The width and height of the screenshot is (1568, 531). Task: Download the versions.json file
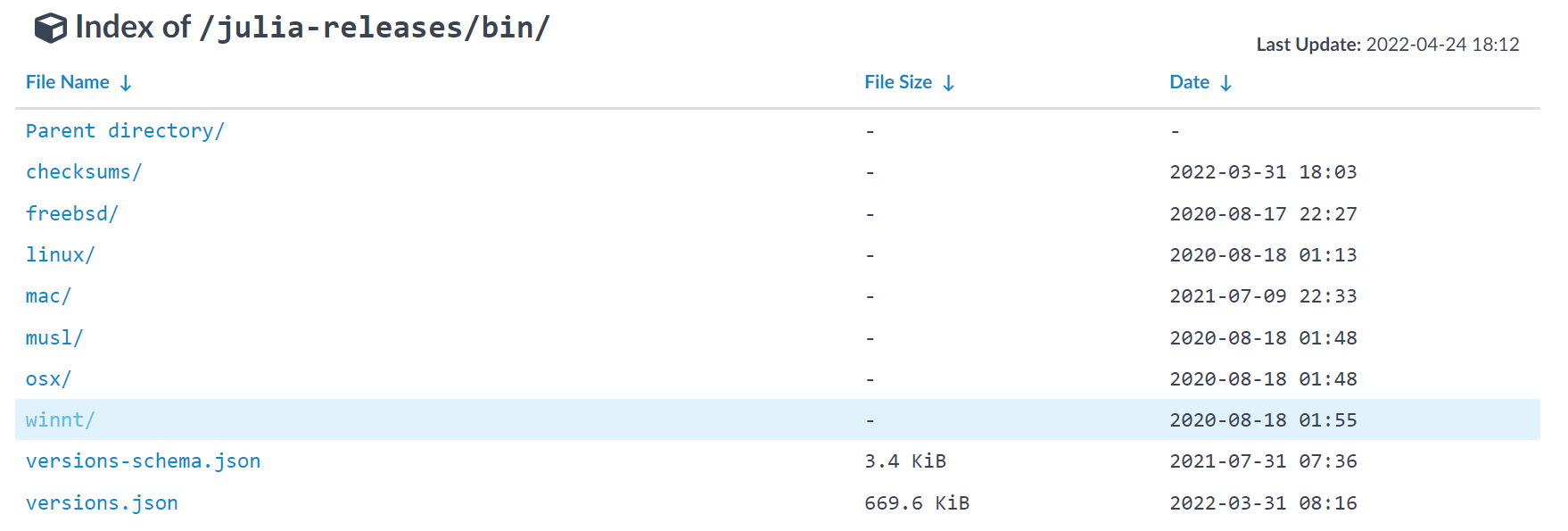click(x=102, y=503)
